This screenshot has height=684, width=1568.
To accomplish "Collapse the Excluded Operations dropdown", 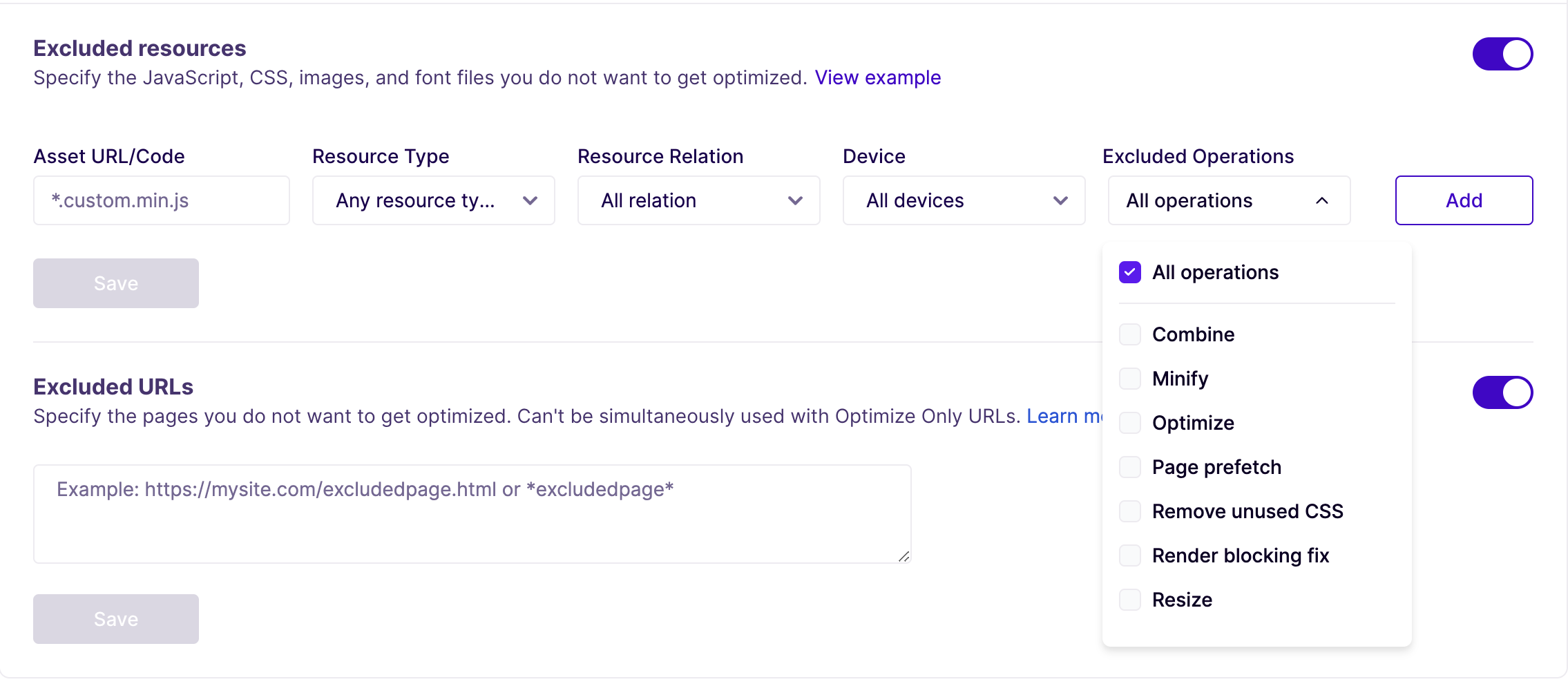I will click(1229, 200).
